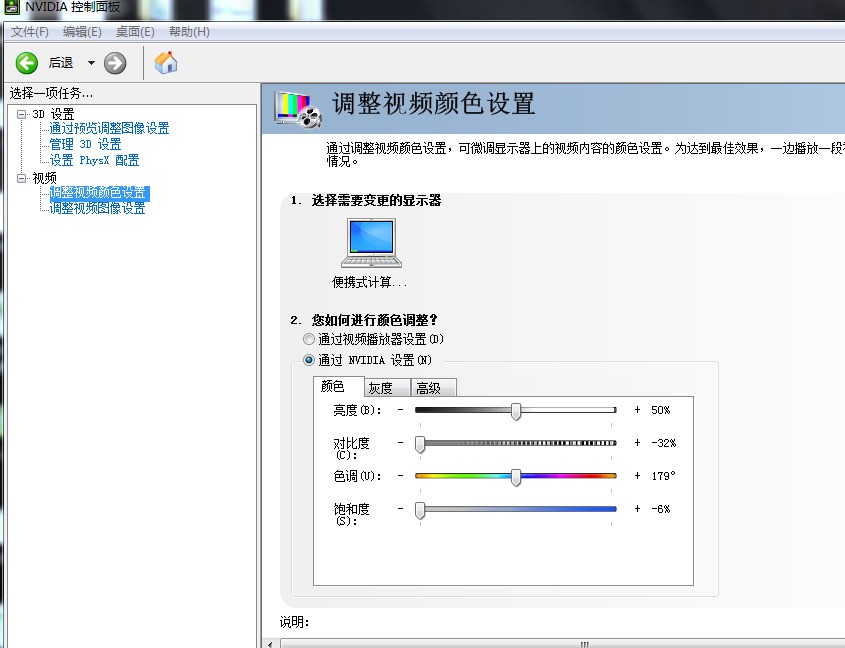Open 通过预览调整图像设置 link
Viewport: 845px width, 648px height.
tap(109, 128)
